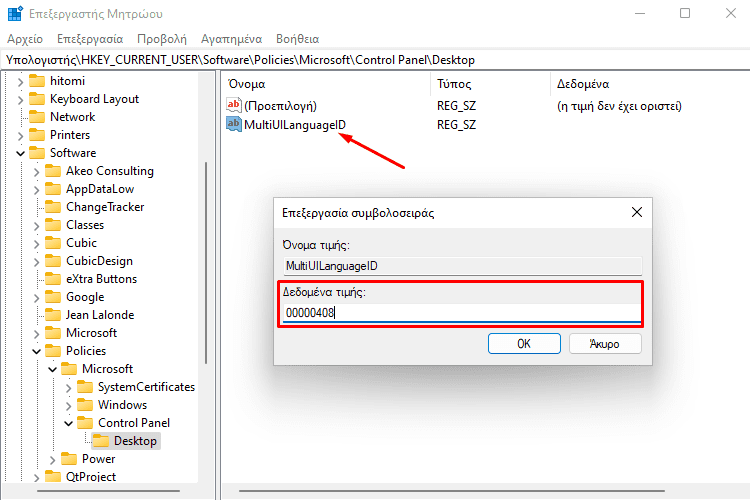The height and width of the screenshot is (500, 750).
Task: Select the CubicDesign folder icon
Action: click(x=53, y=261)
